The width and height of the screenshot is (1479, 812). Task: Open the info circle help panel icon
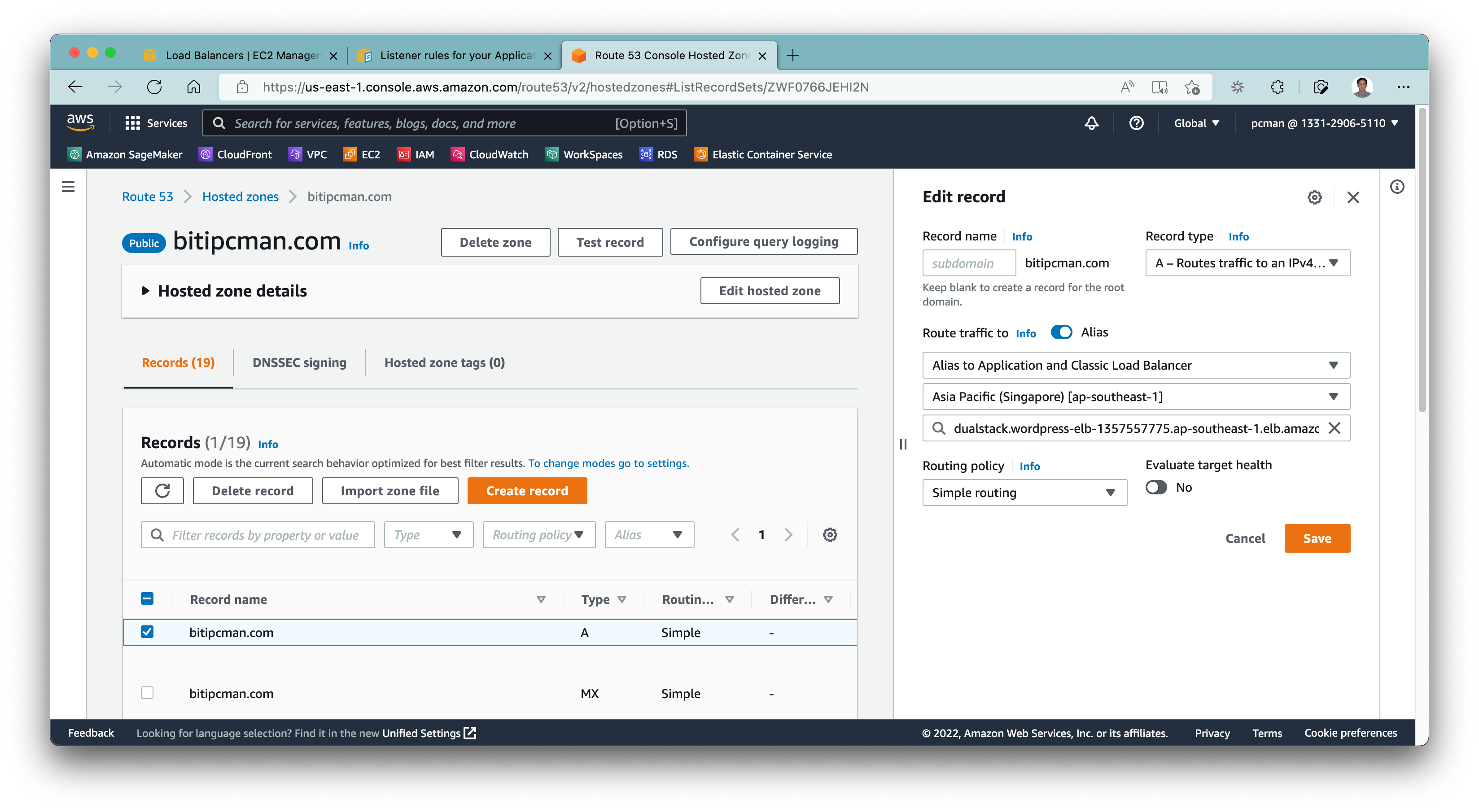coord(1396,187)
